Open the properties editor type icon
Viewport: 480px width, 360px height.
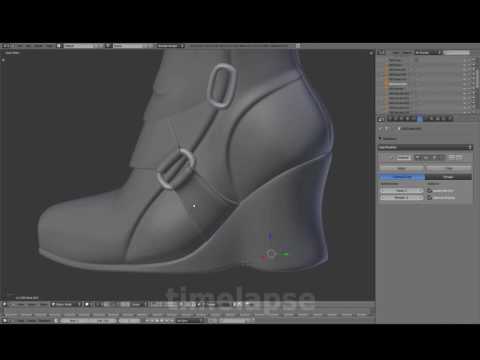coord(381,119)
